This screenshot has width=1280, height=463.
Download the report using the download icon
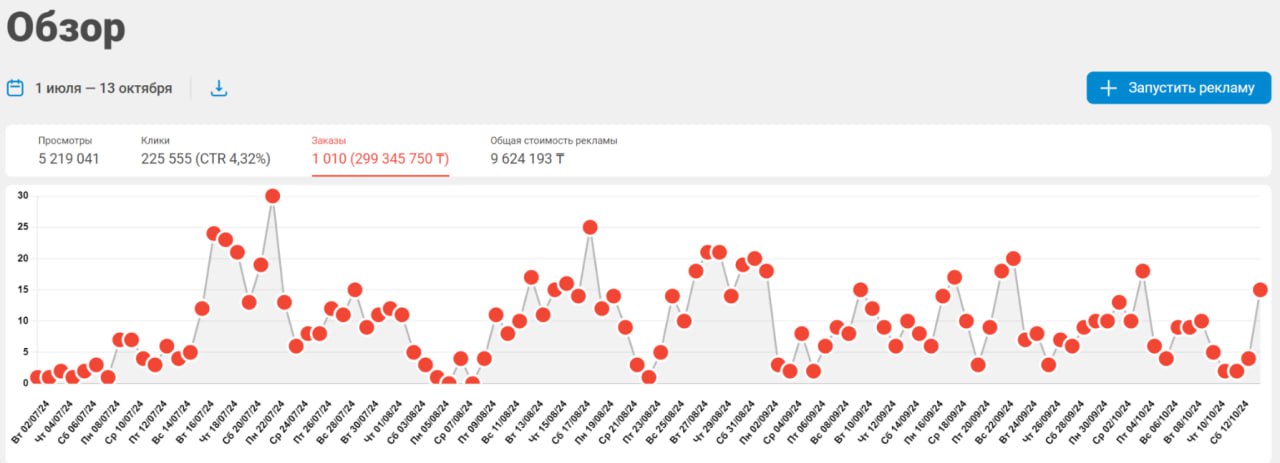[219, 88]
